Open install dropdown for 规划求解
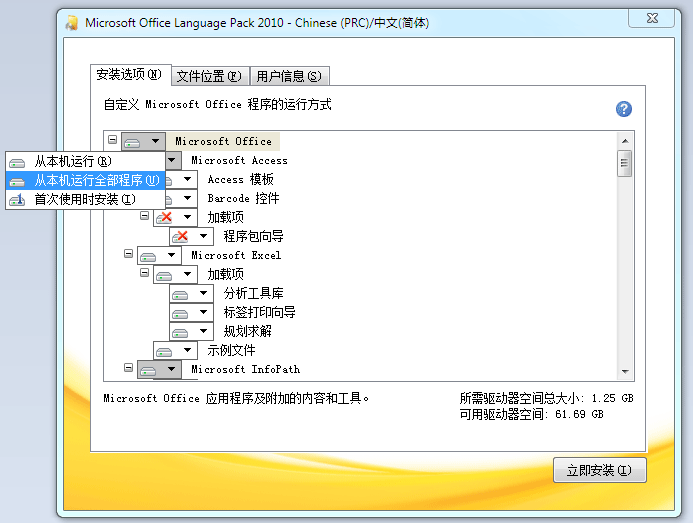 203,331
